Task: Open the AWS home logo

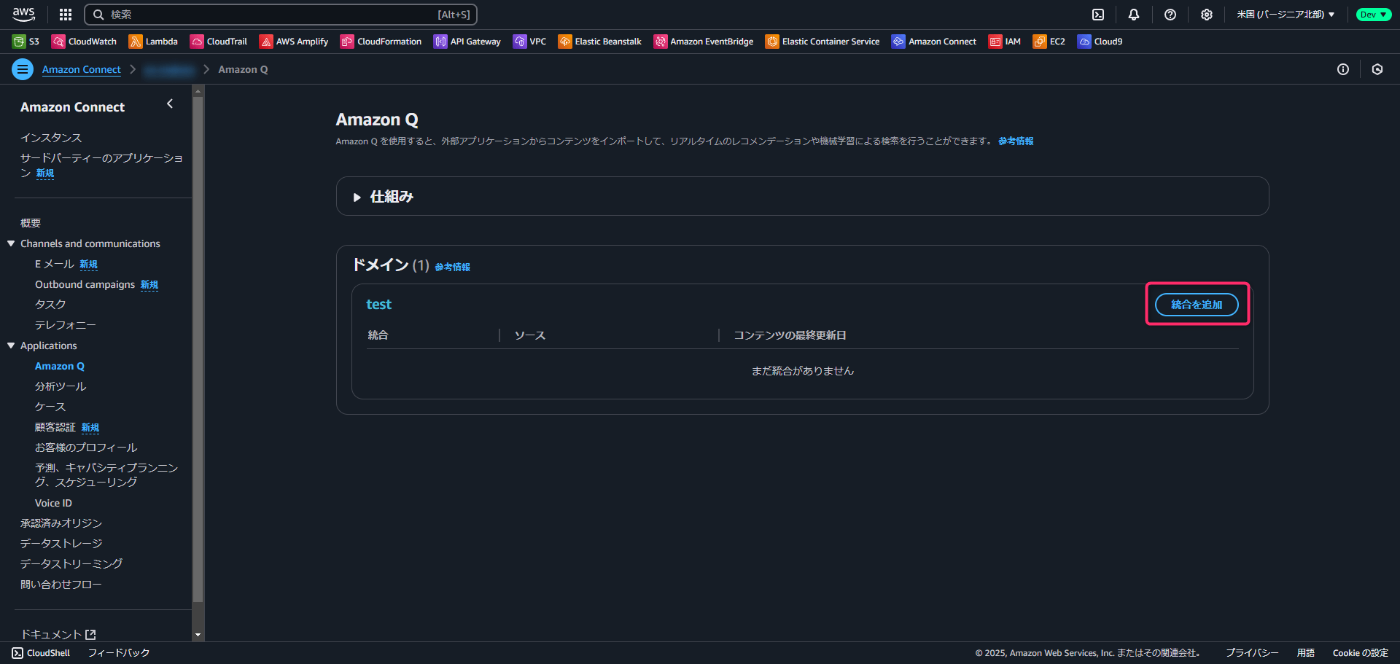Action: 24,14
